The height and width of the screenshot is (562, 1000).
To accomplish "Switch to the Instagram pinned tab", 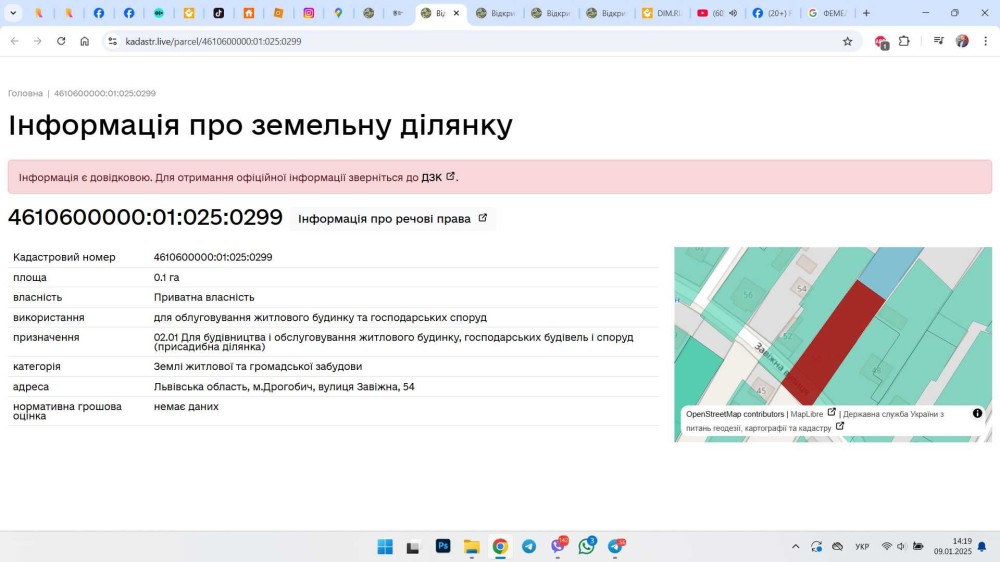I will click(309, 13).
